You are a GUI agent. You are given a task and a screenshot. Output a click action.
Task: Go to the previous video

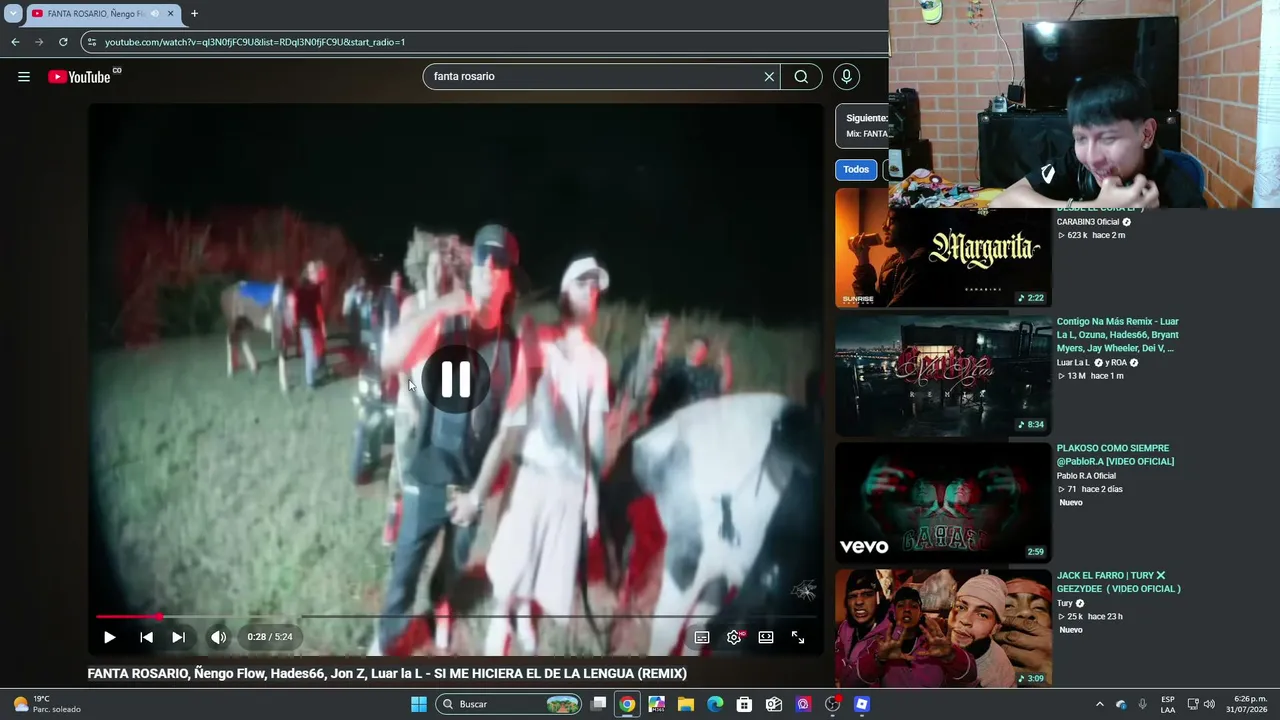146,637
